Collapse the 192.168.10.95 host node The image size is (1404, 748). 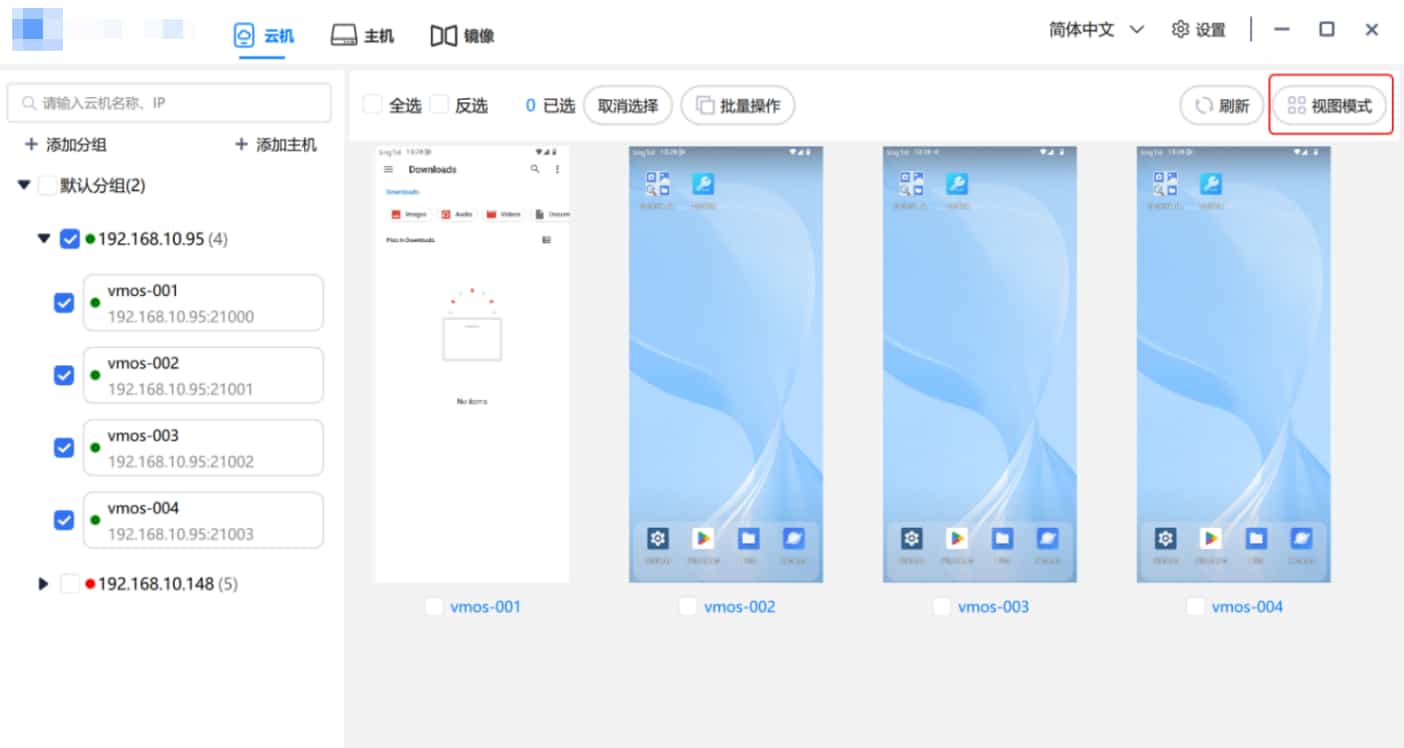pos(43,239)
